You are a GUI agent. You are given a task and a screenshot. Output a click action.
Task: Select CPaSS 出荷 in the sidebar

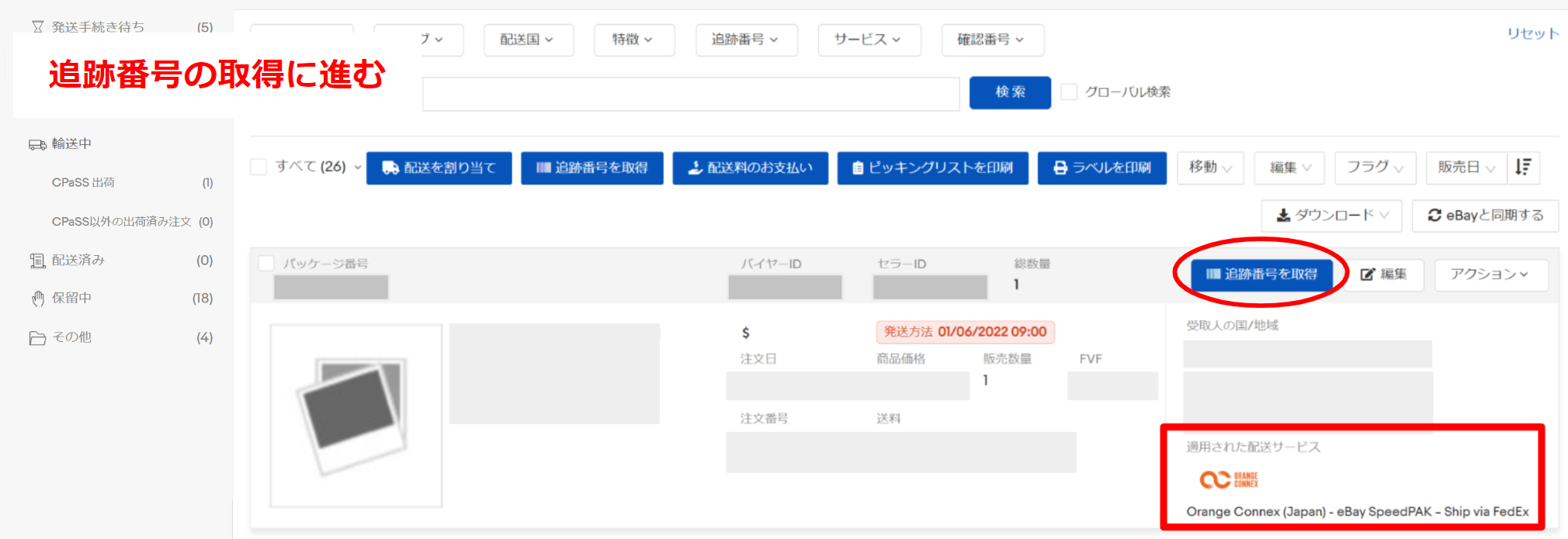(83, 183)
